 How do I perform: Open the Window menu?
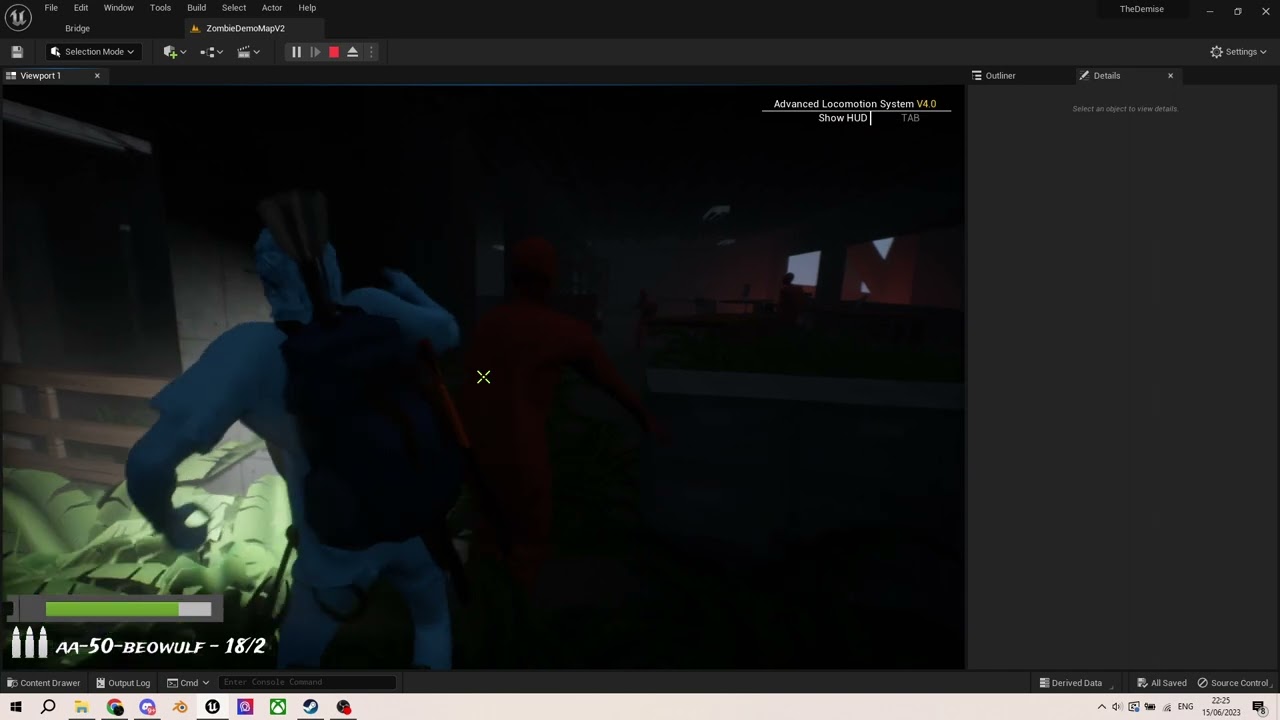(119, 8)
